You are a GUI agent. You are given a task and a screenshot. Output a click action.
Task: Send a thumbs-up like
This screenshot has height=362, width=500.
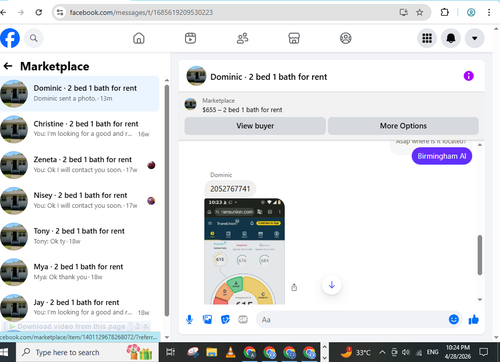(473, 319)
